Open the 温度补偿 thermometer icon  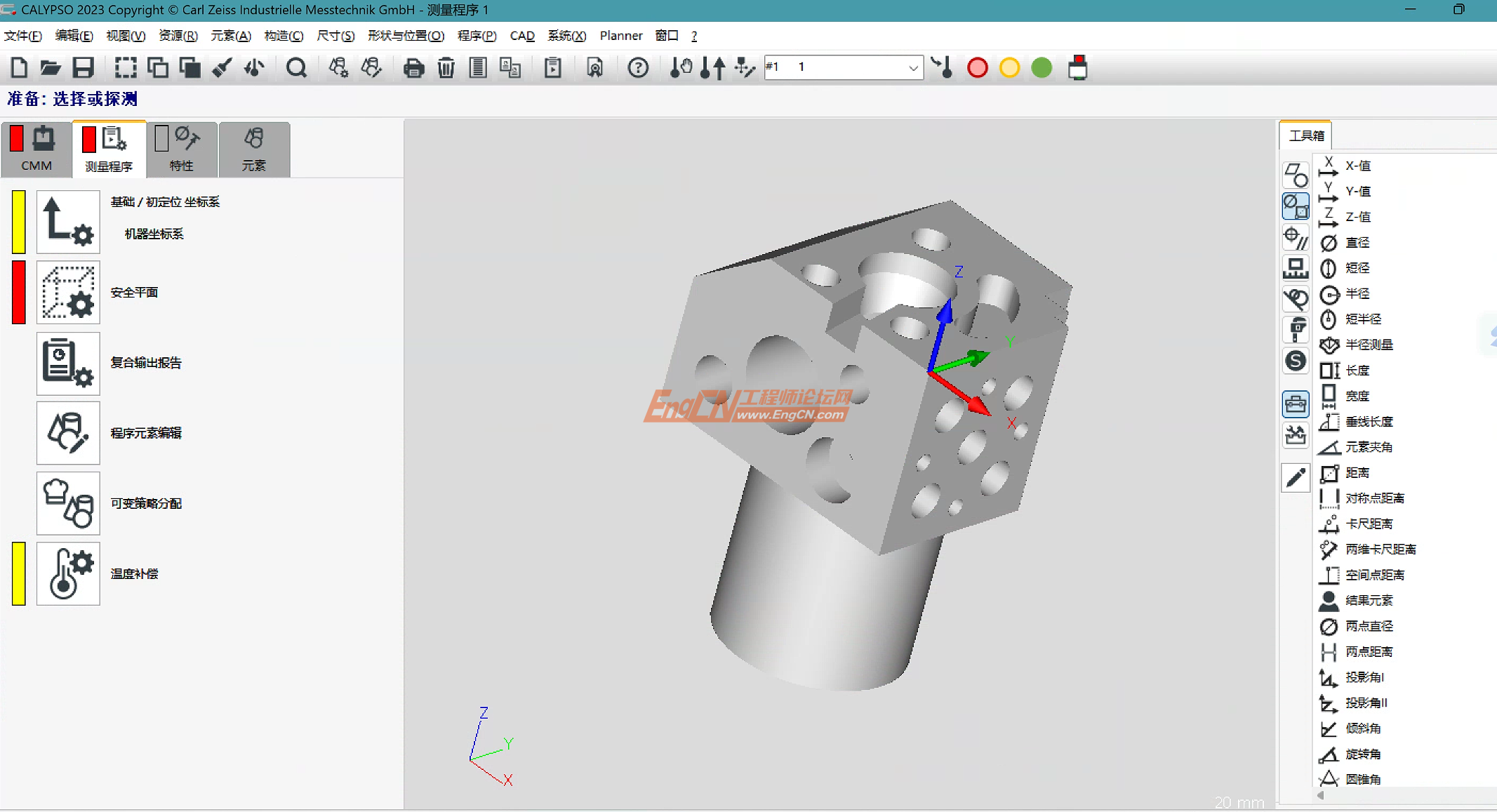click(68, 573)
